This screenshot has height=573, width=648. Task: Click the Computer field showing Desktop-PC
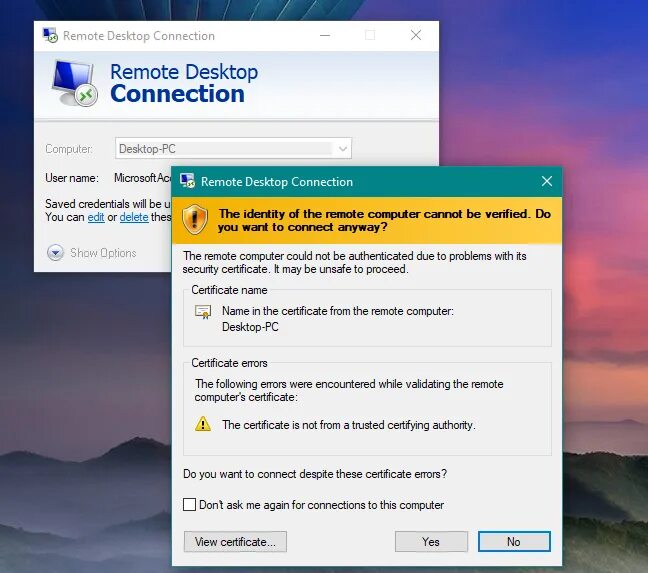[x=233, y=148]
